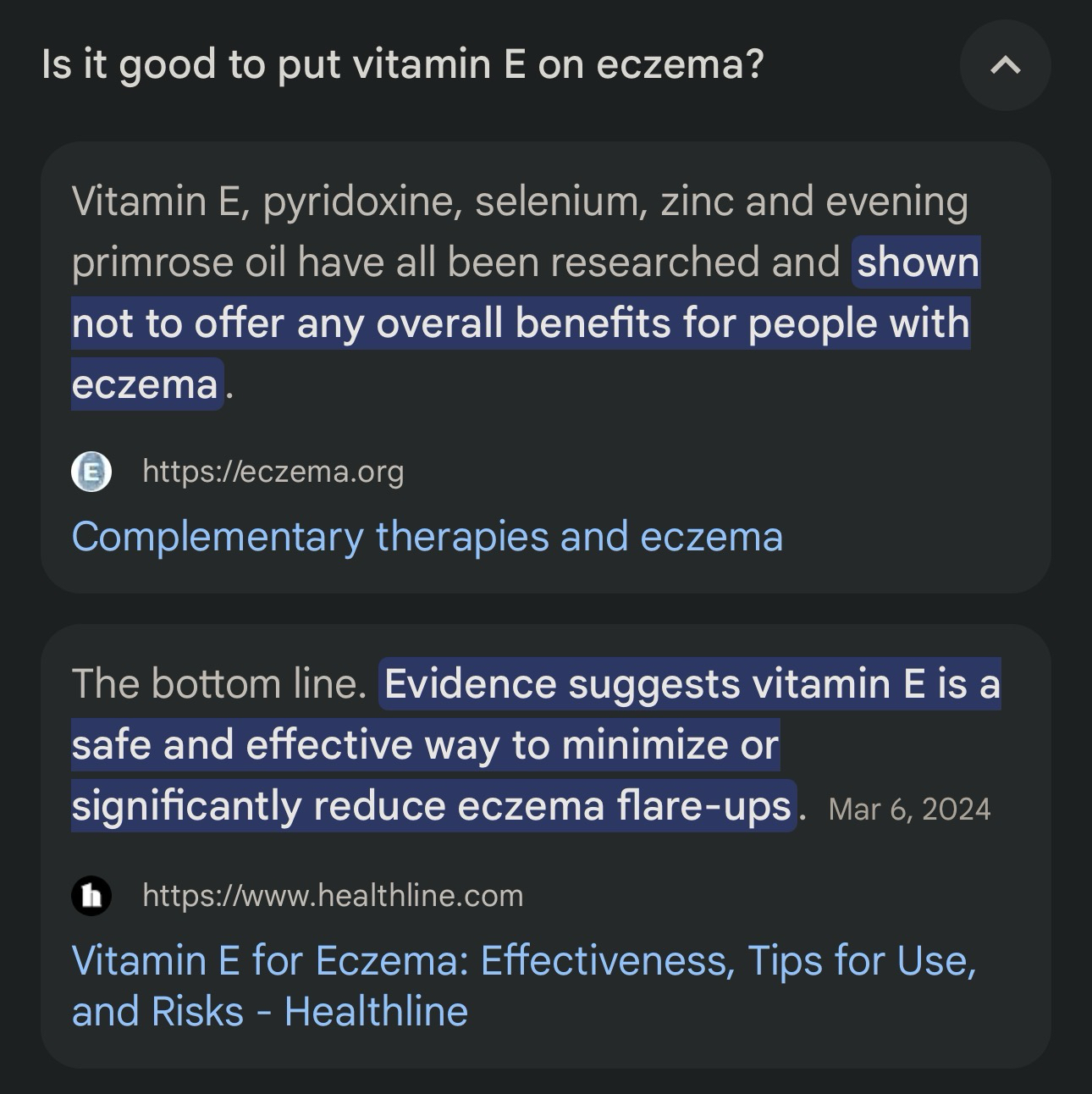
Task: Click "The bottom line." text
Action: pos(219,684)
